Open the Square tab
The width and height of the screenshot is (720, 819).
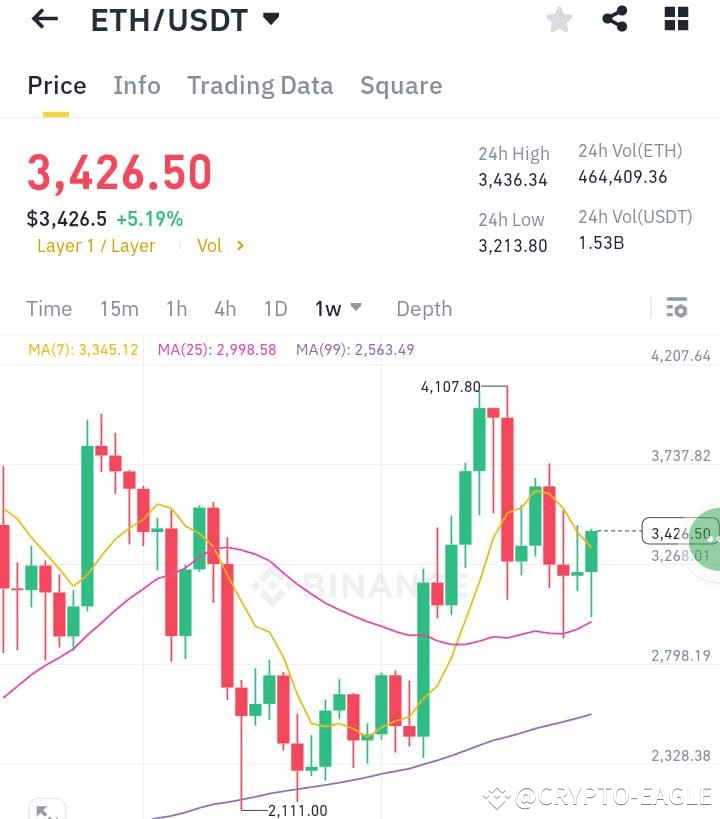click(x=401, y=86)
